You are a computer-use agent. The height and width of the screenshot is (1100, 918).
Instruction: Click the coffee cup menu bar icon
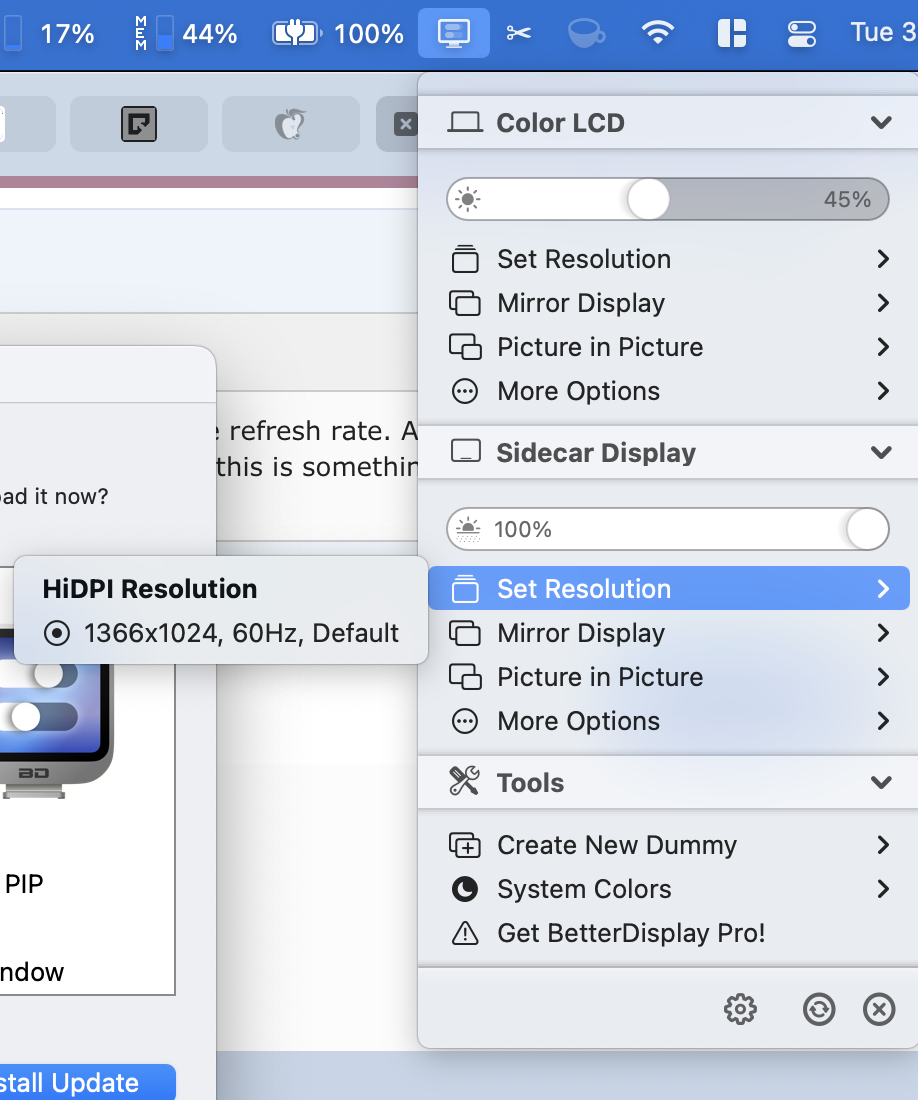586,33
